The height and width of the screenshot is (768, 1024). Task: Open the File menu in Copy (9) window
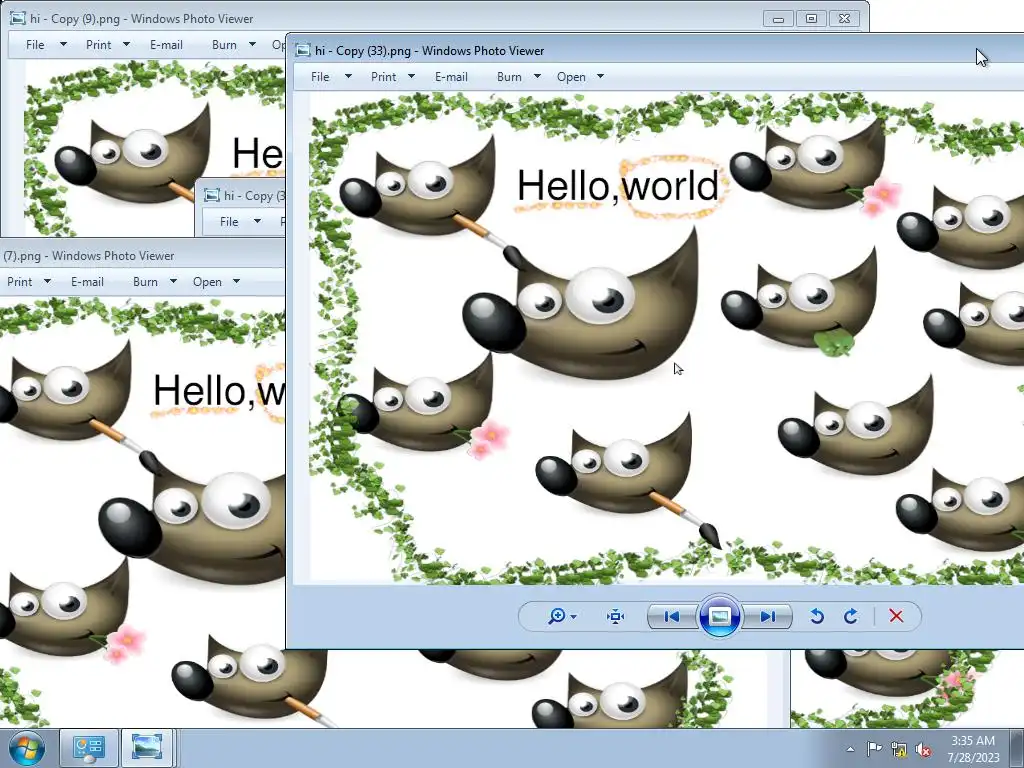click(35, 45)
